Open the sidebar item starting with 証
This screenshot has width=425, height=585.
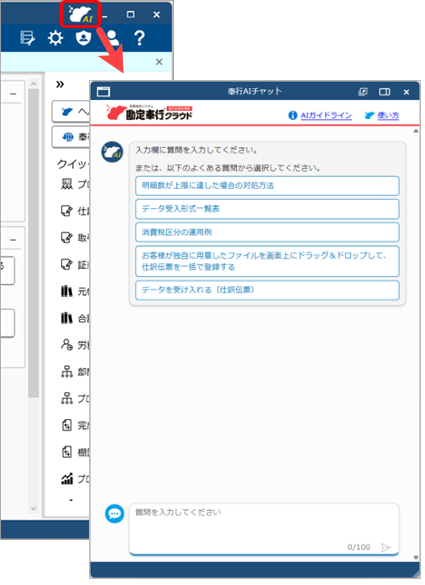coord(75,265)
